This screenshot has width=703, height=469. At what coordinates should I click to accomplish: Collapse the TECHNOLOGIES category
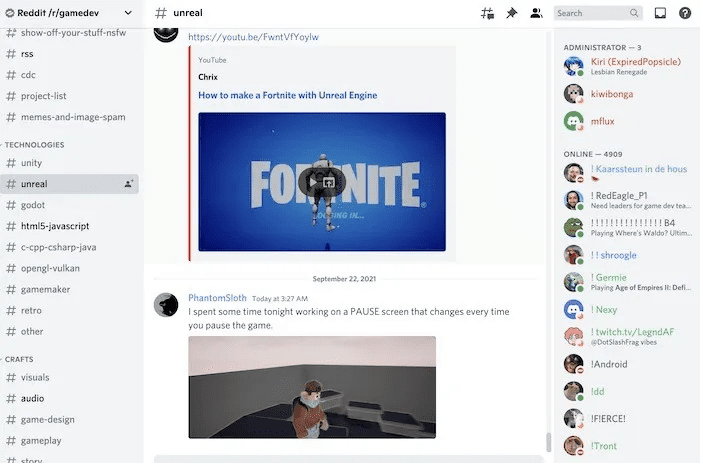pyautogui.click(x=34, y=145)
